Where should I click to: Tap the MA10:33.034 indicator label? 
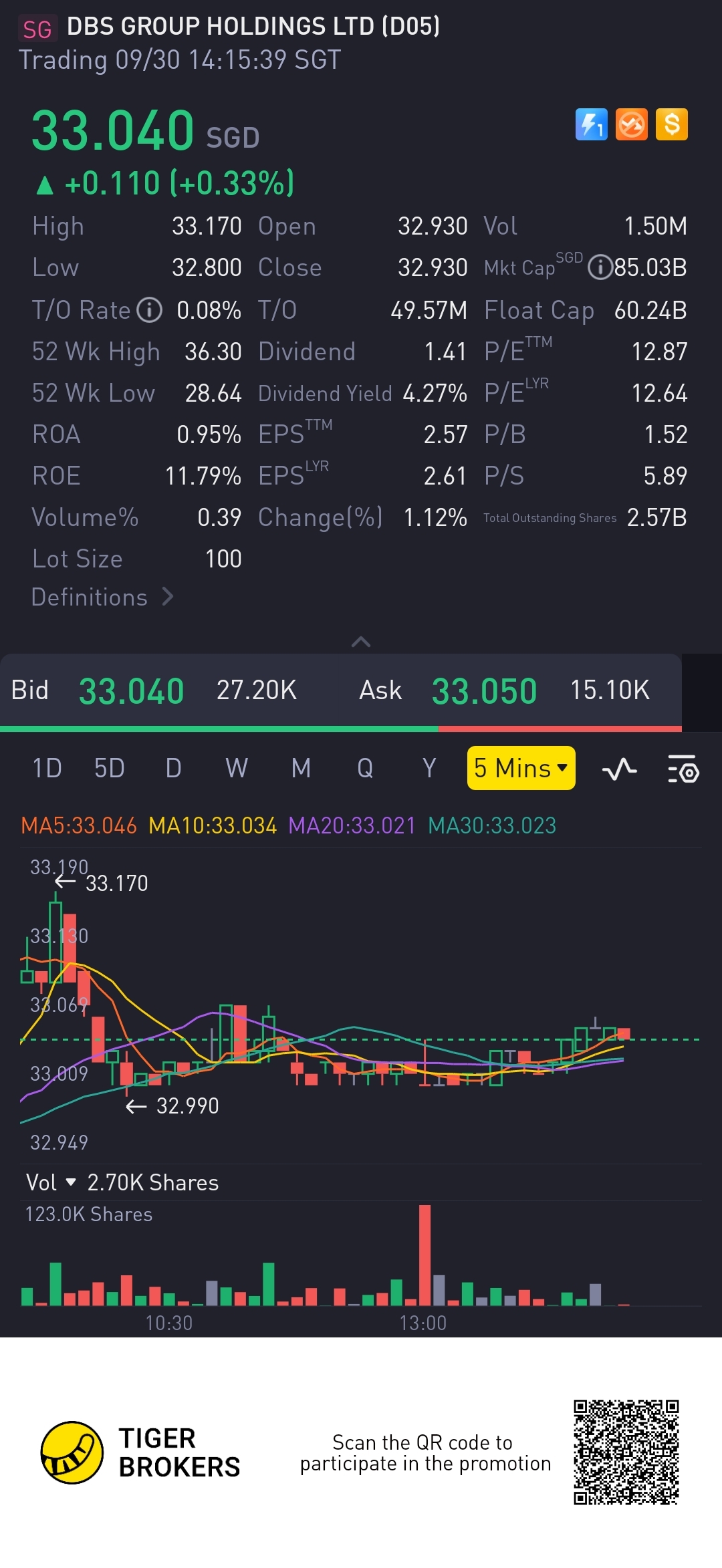click(x=213, y=825)
